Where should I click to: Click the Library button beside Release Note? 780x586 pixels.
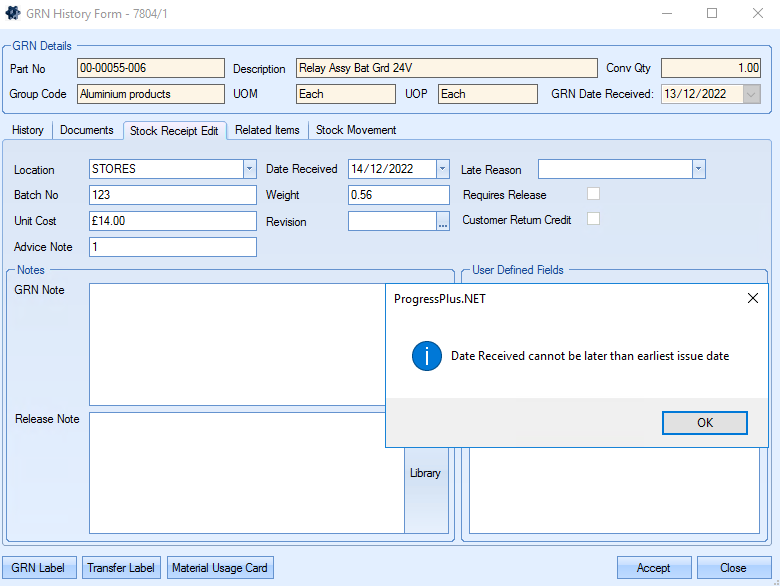425,473
